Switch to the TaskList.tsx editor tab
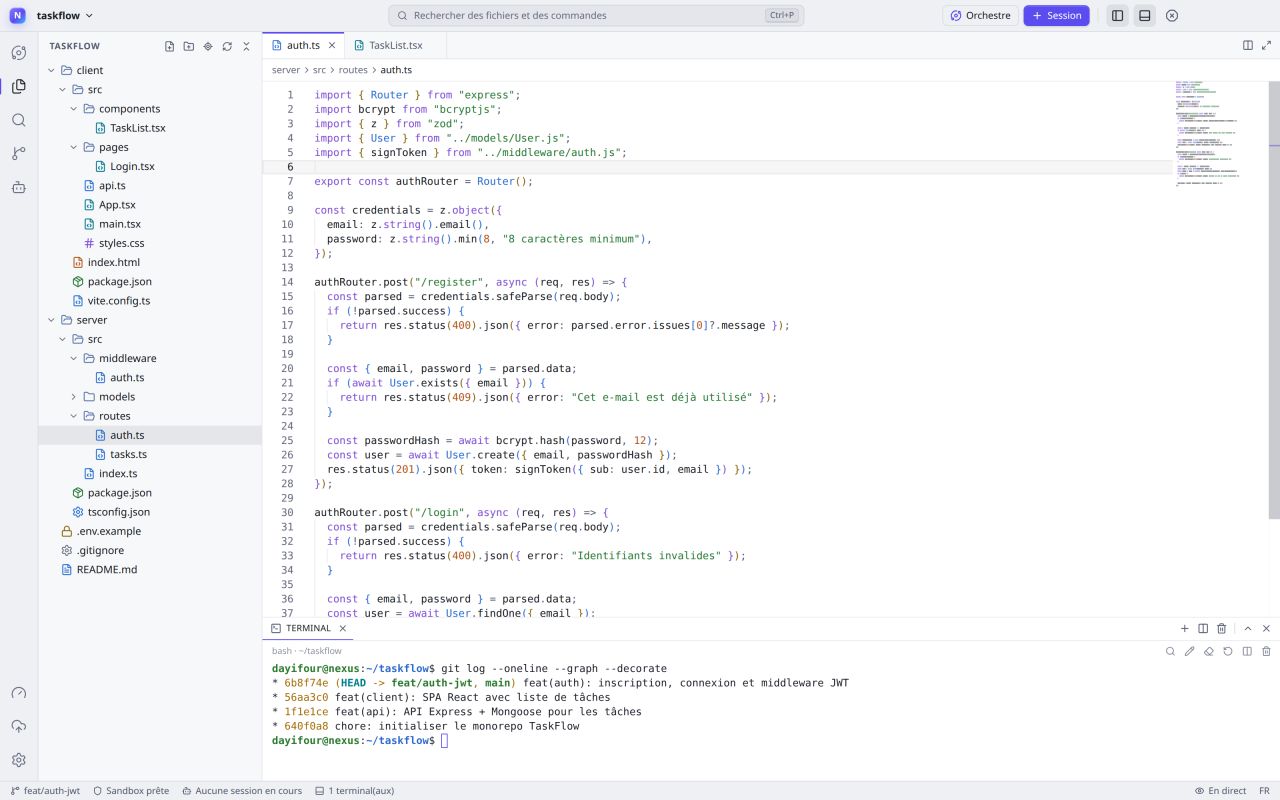This screenshot has height=800, width=1280. pyautogui.click(x=395, y=45)
